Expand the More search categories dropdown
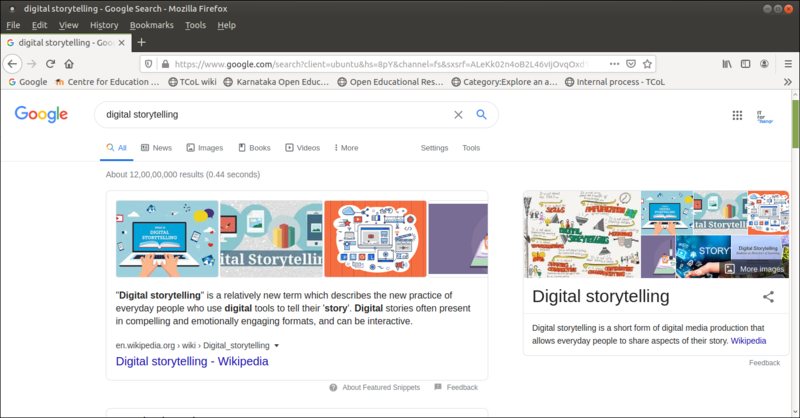800x418 pixels. (x=346, y=147)
